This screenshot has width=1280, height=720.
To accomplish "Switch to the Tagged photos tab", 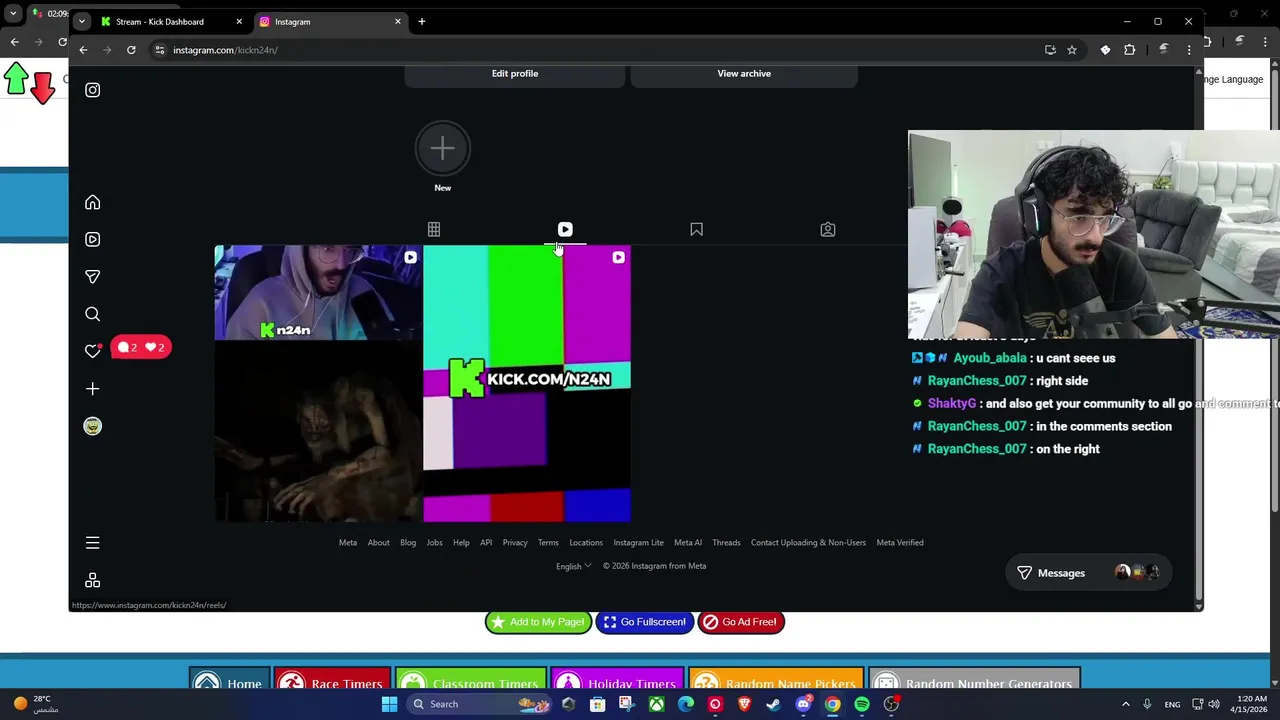I will click(x=828, y=229).
